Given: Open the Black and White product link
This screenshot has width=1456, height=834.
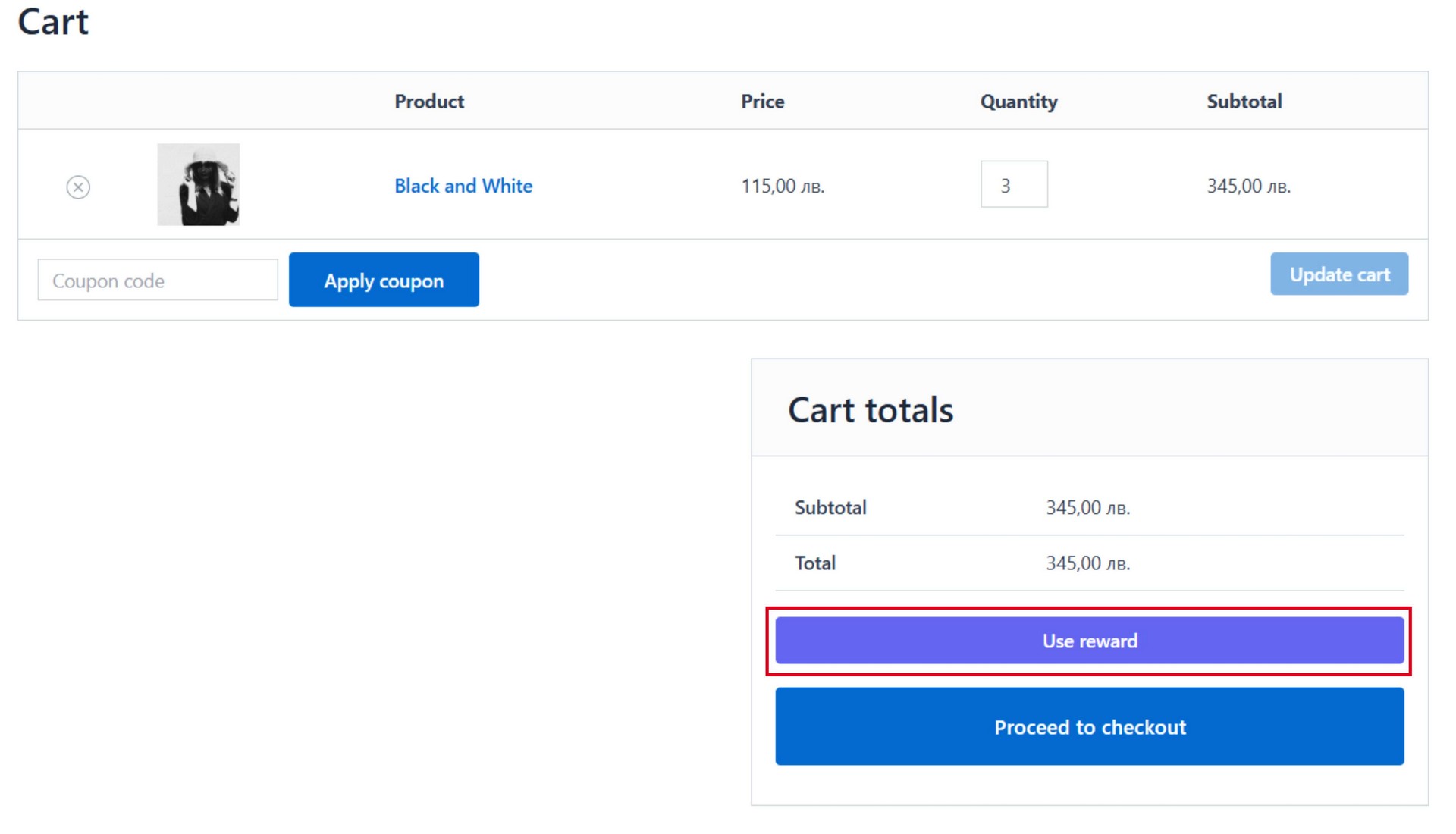Looking at the screenshot, I should point(463,186).
